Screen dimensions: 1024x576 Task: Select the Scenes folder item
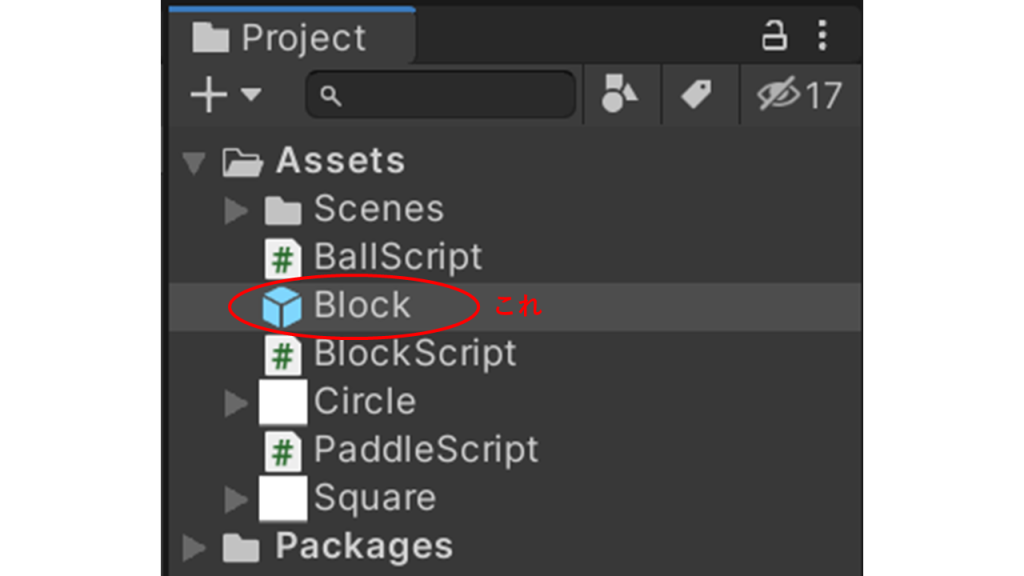[x=378, y=209]
